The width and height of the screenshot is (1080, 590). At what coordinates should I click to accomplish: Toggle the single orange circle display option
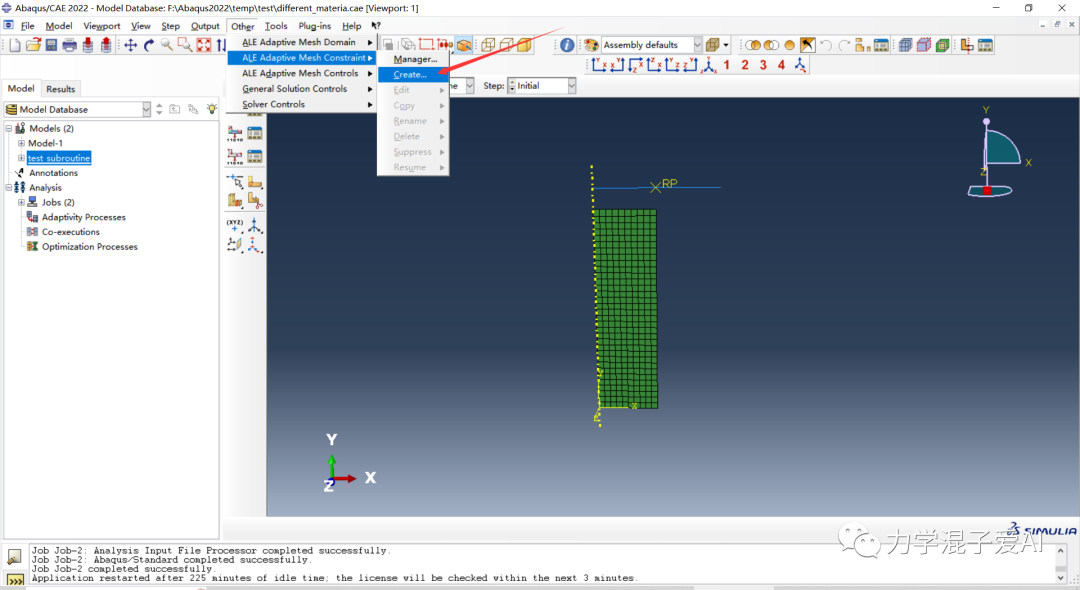(x=789, y=45)
